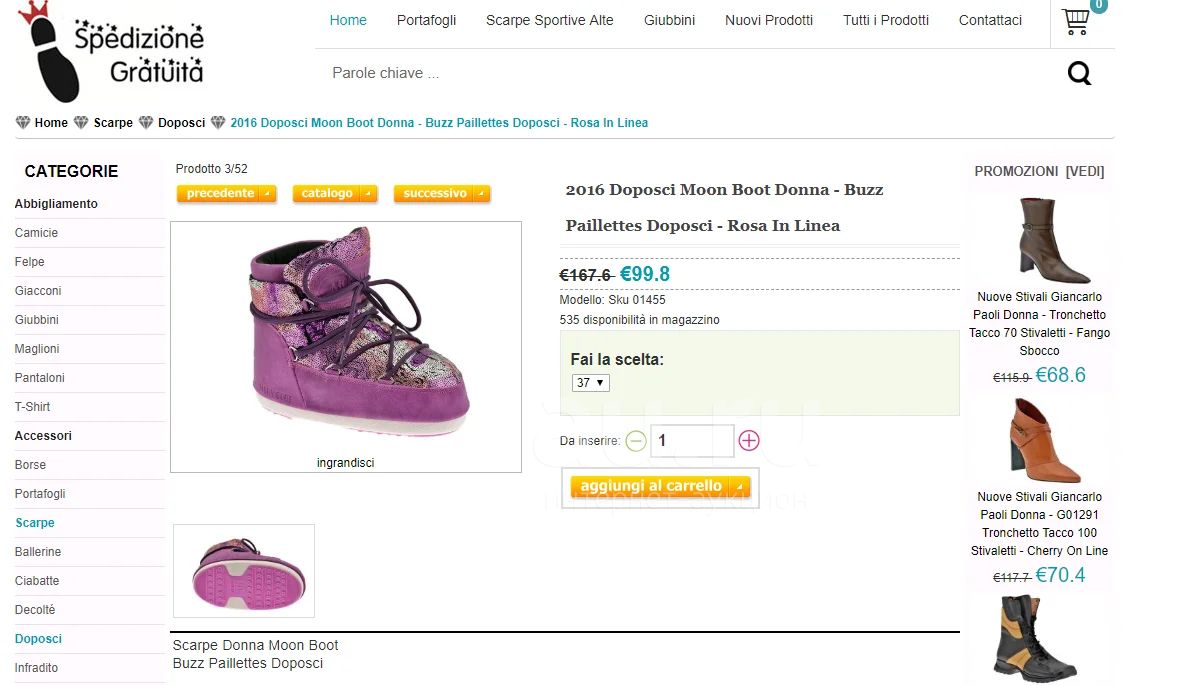Select Giubbini in the top navigation
1181x686 pixels.
click(x=669, y=20)
